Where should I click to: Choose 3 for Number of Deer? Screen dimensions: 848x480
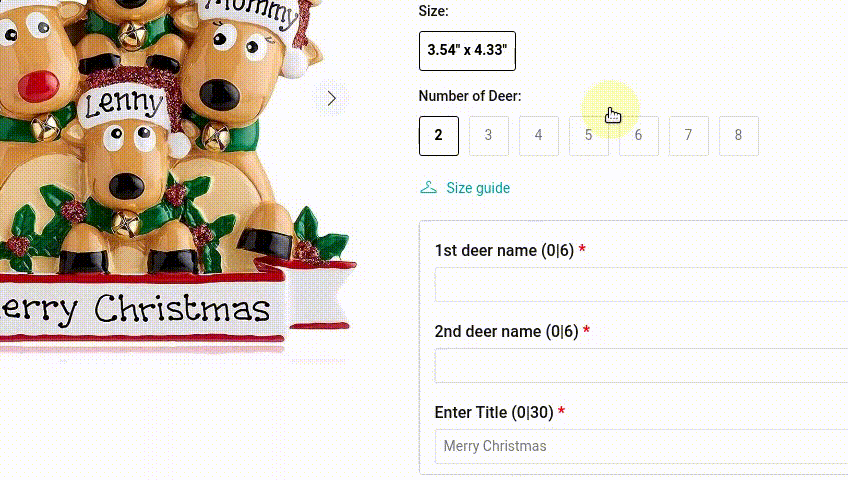tap(488, 136)
